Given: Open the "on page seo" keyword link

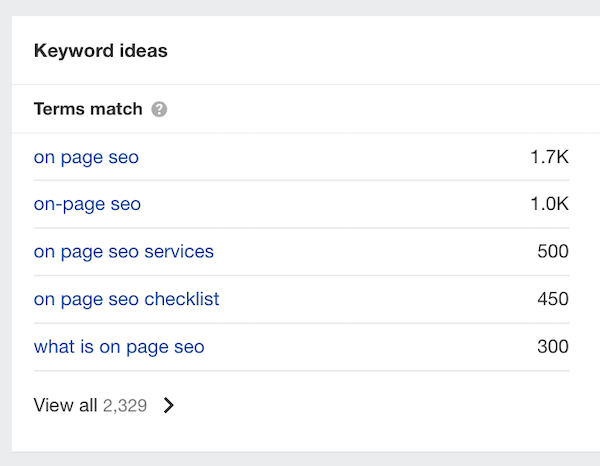Looking at the screenshot, I should (86, 157).
